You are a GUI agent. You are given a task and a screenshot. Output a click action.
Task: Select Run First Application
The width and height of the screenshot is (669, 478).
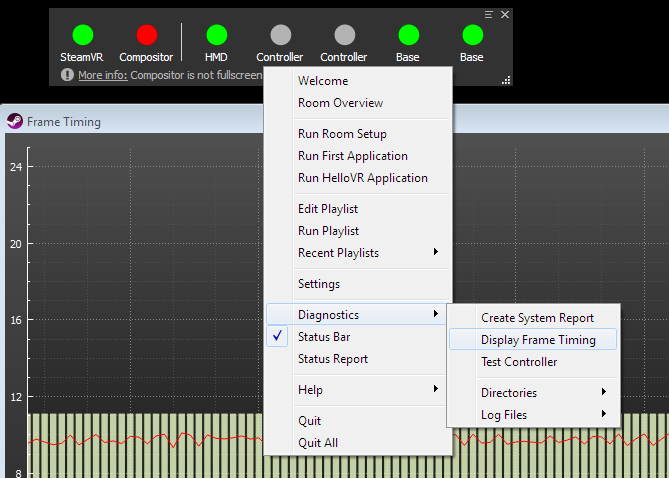358,156
